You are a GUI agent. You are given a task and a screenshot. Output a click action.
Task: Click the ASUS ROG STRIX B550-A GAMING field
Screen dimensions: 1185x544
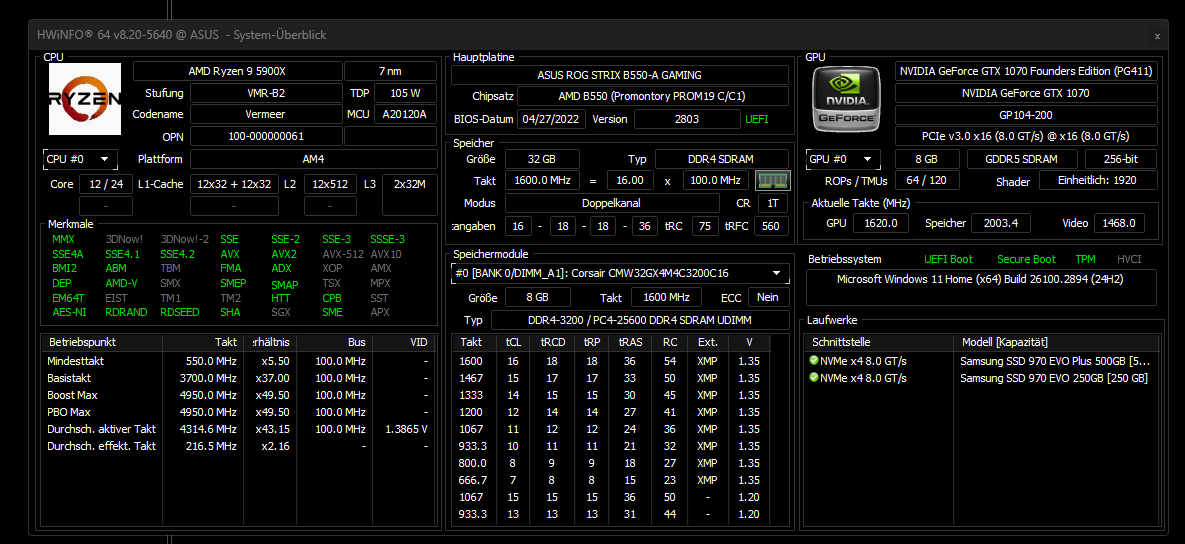(620, 75)
